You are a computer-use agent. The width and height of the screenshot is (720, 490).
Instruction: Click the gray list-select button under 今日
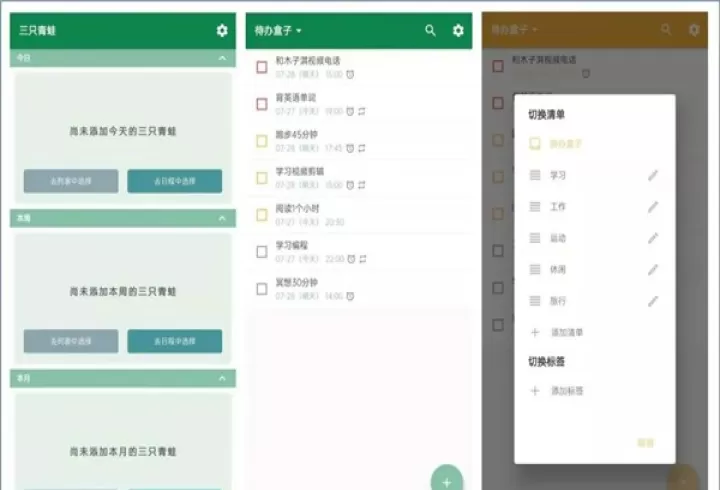71,181
